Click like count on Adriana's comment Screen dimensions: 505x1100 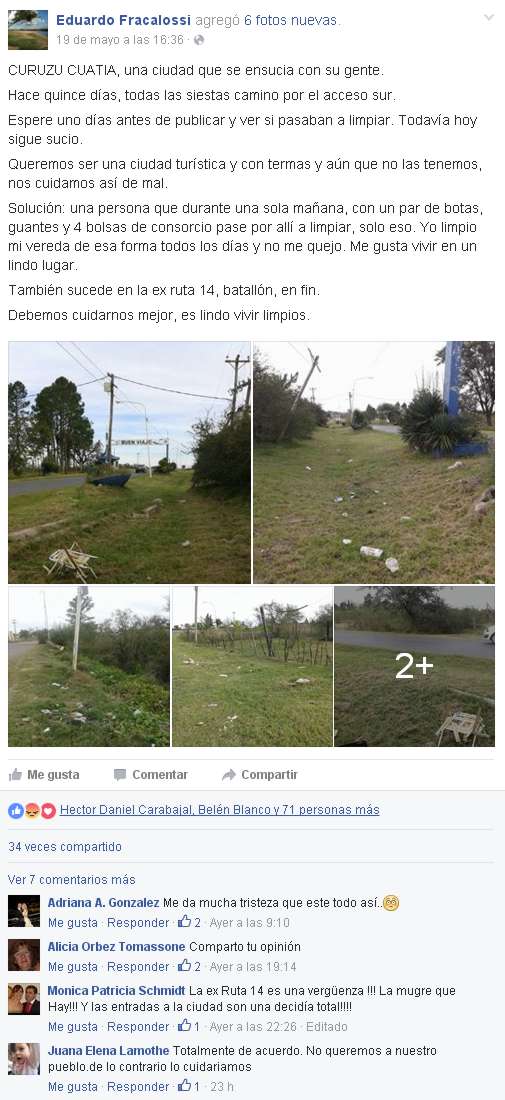click(x=189, y=923)
